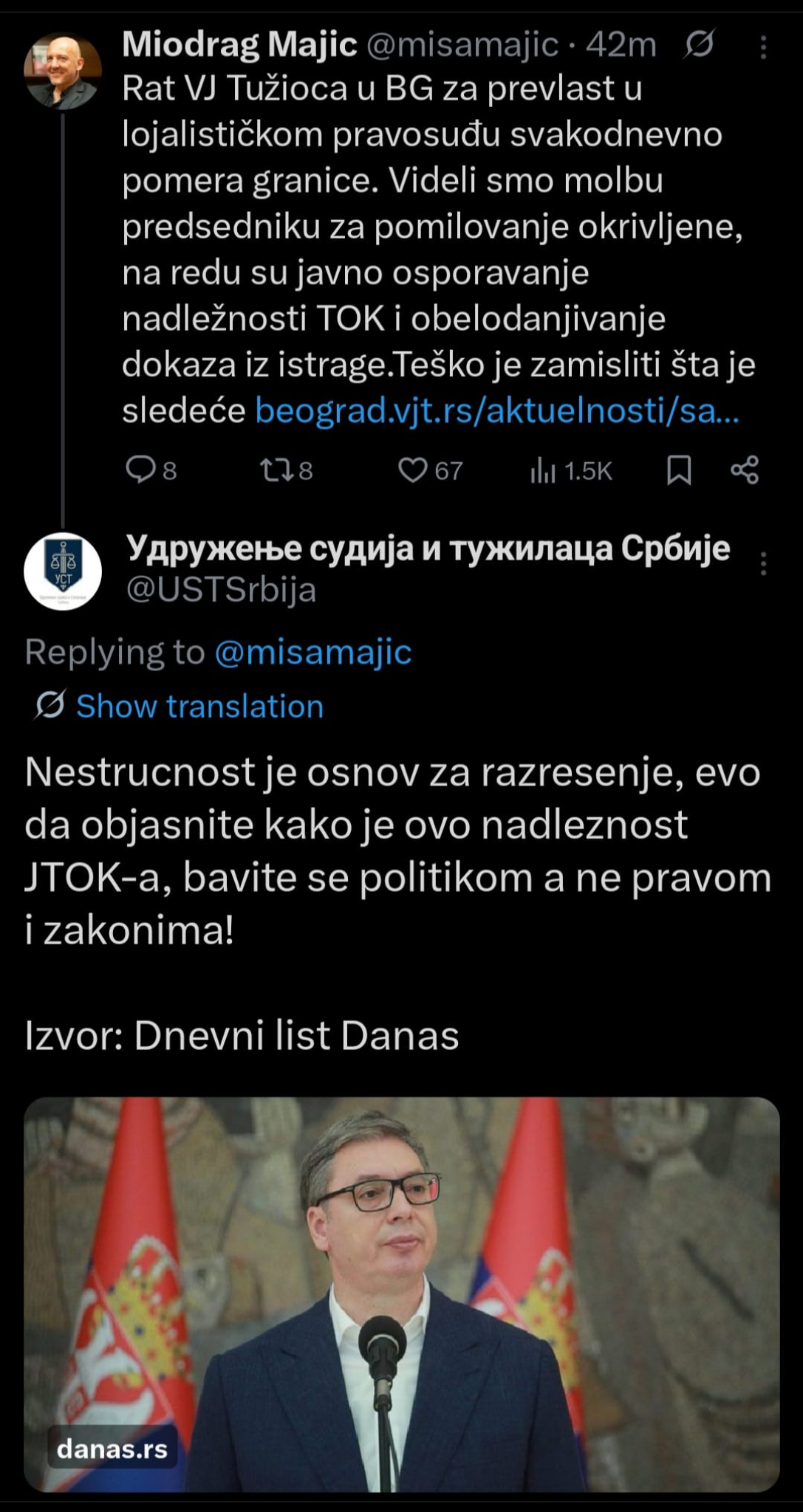Image resolution: width=803 pixels, height=1512 pixels.
Task: Open the attached danas.rs photo
Action: coord(402,1292)
